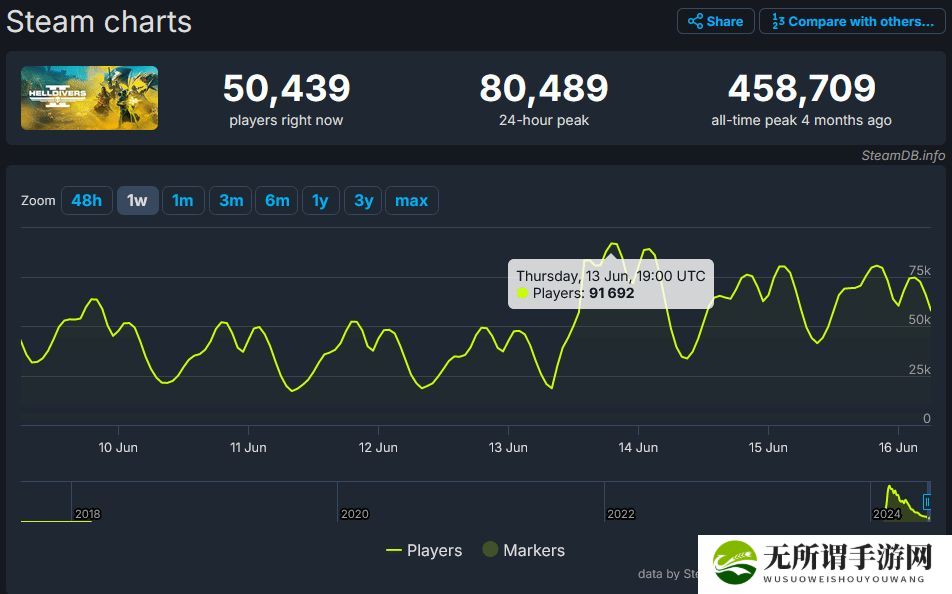Image resolution: width=952 pixels, height=594 pixels.
Task: Click the 14 Jun axis label
Action: tap(638, 448)
